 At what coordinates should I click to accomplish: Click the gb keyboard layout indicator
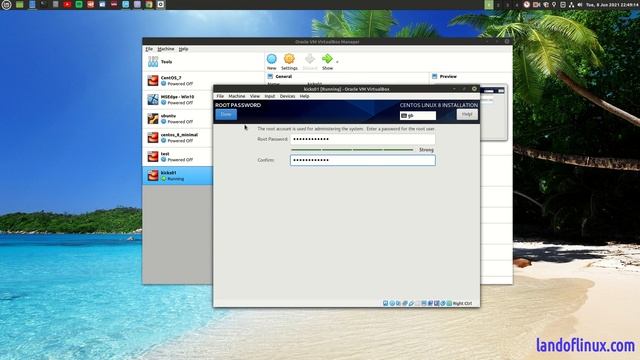point(418,116)
